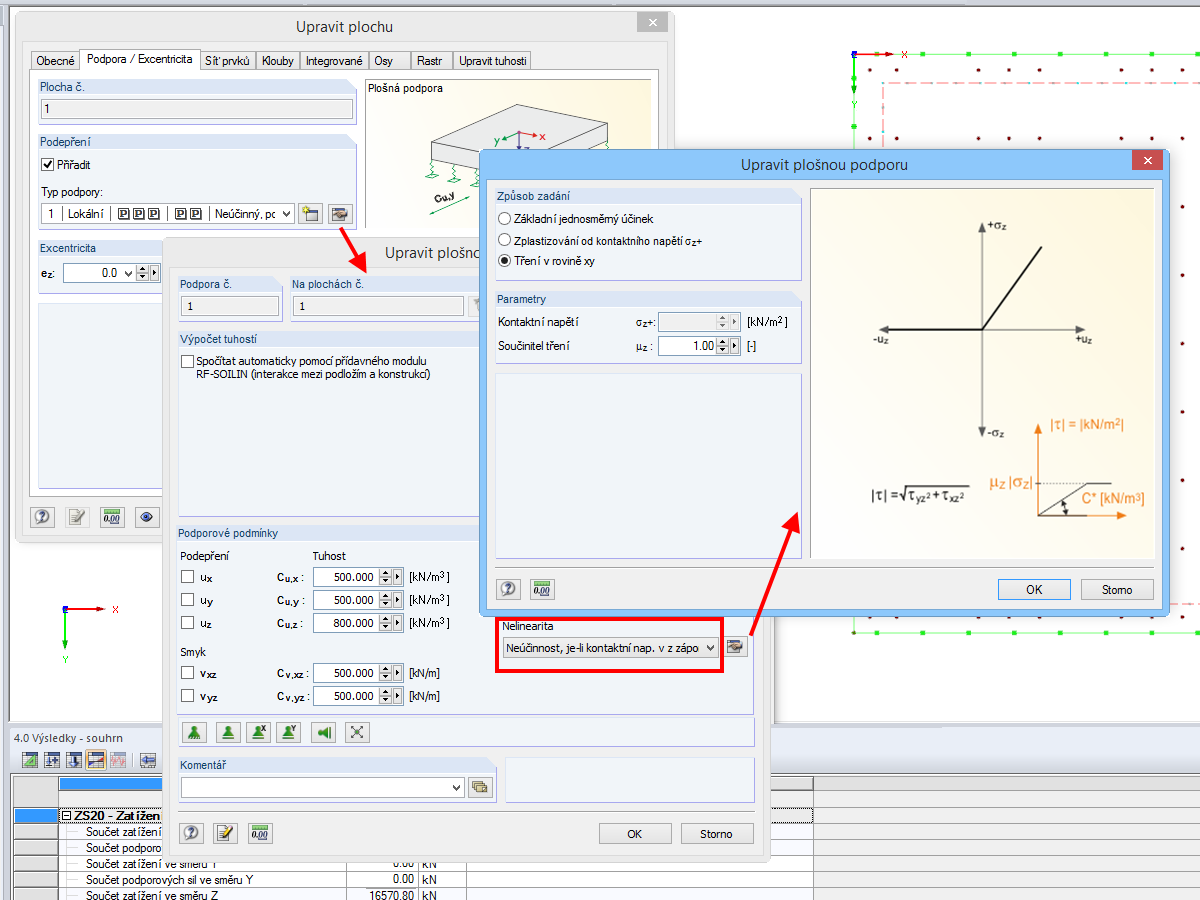1200x900 pixels.
Task: Click the first green support preset icon
Action: [x=195, y=732]
